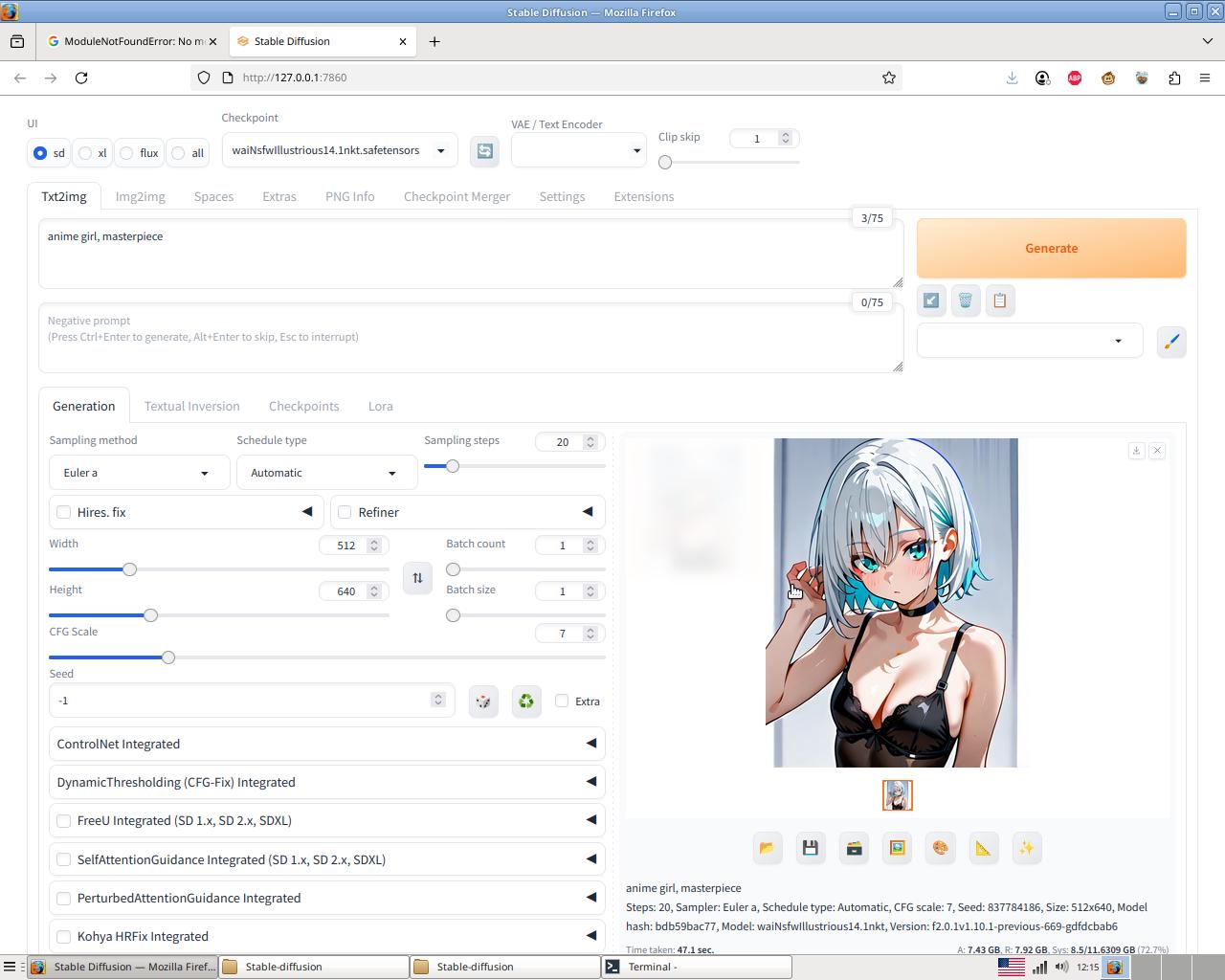This screenshot has height=980, width=1225.
Task: Send image to img2img tab
Action: pos(897,848)
